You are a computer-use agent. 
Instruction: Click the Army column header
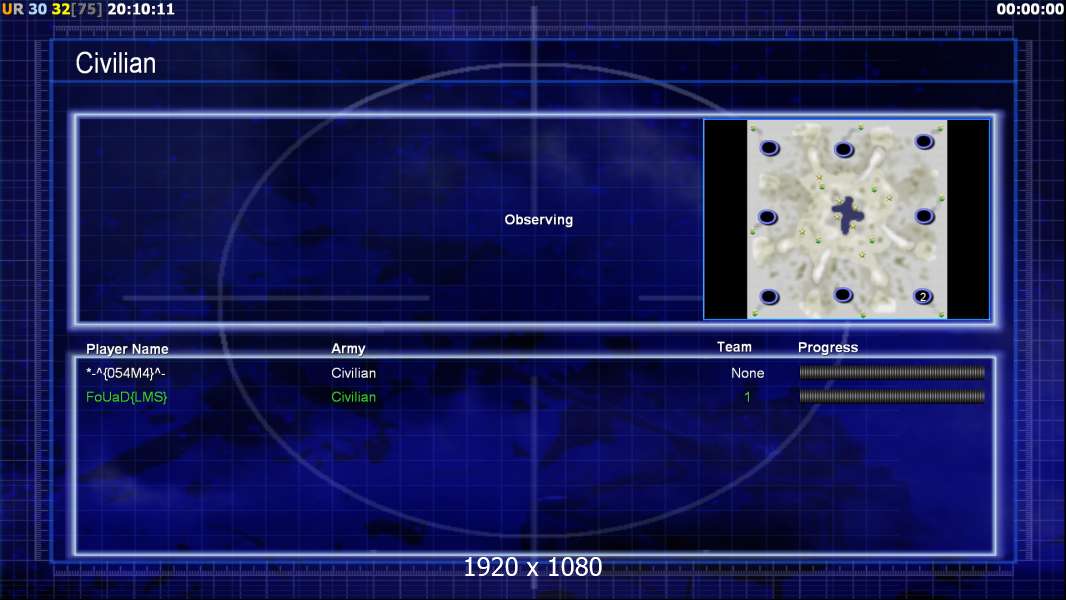[x=348, y=348]
